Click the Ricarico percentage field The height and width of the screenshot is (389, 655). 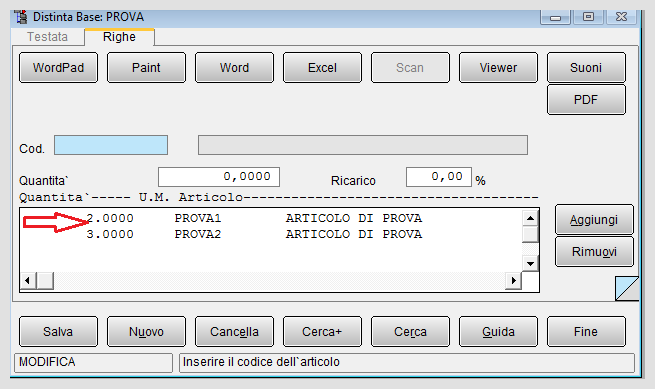[439, 177]
